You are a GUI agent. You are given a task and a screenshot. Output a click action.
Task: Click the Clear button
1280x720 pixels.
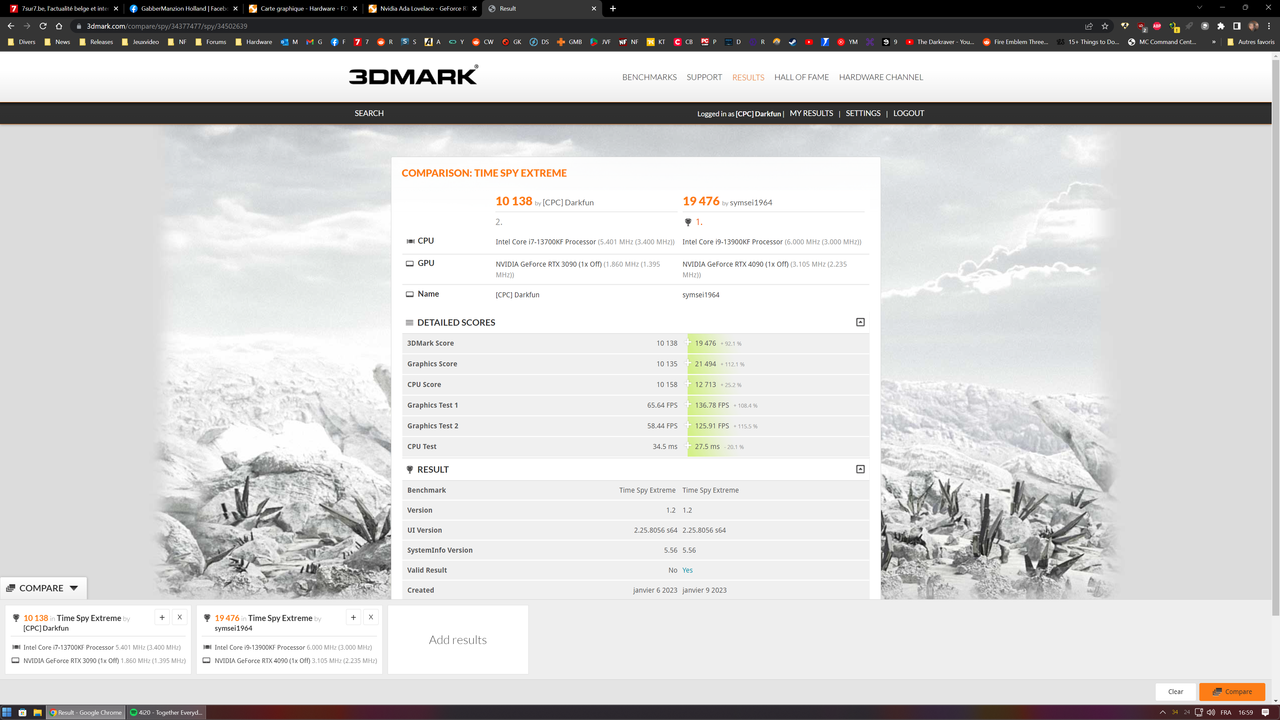tap(1176, 691)
